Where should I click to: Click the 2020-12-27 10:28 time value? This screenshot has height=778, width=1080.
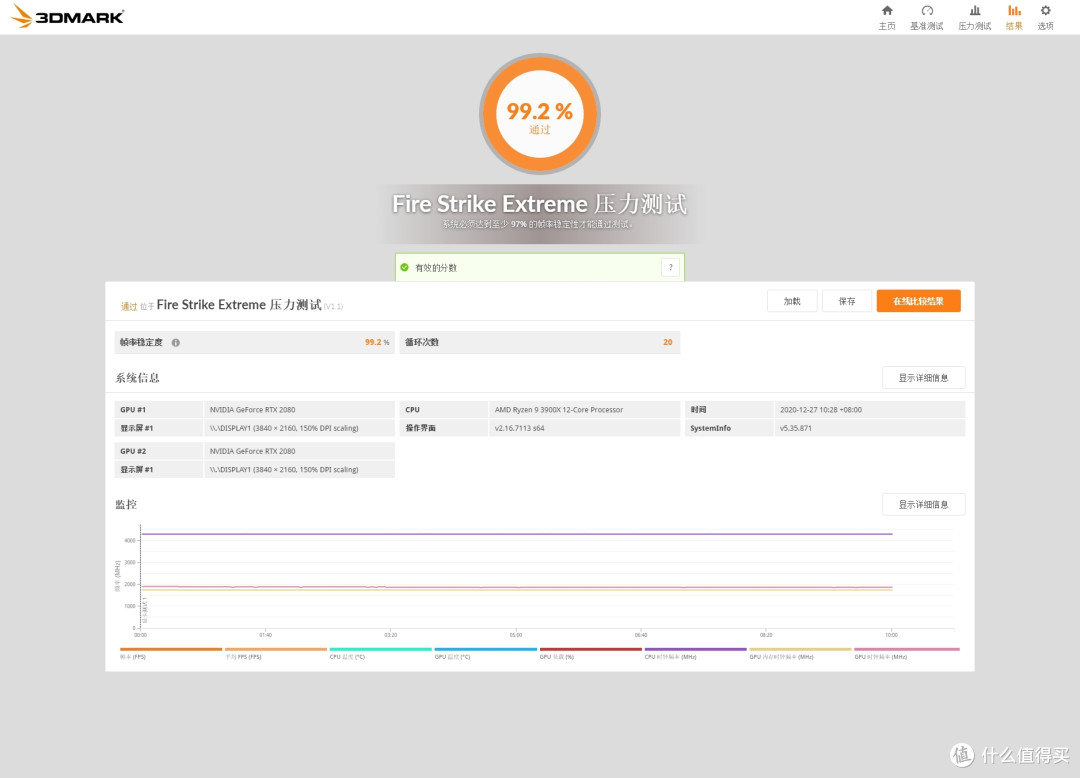[x=820, y=410]
